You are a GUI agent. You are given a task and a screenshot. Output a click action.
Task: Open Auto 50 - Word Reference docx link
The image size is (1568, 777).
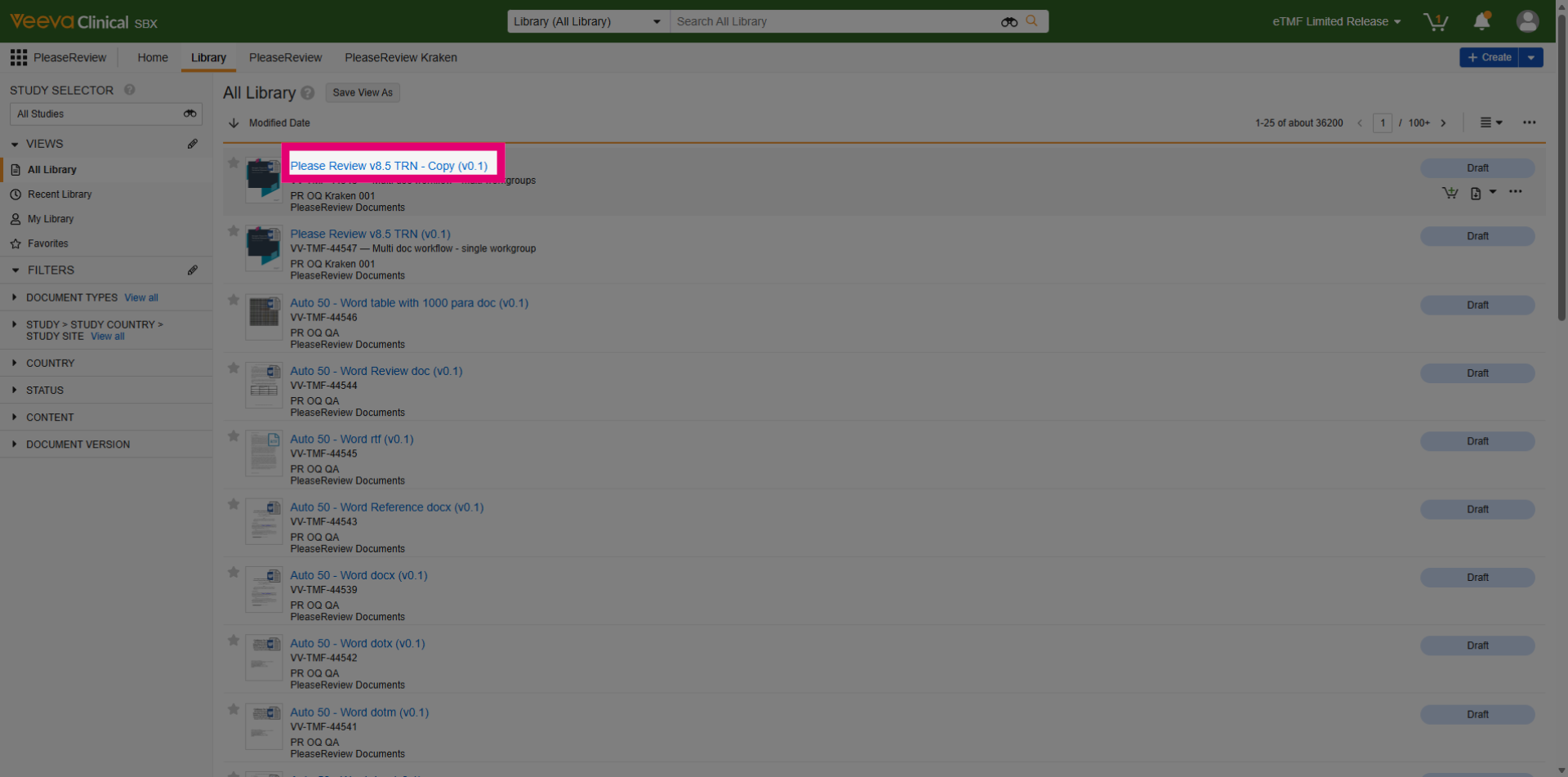point(387,507)
